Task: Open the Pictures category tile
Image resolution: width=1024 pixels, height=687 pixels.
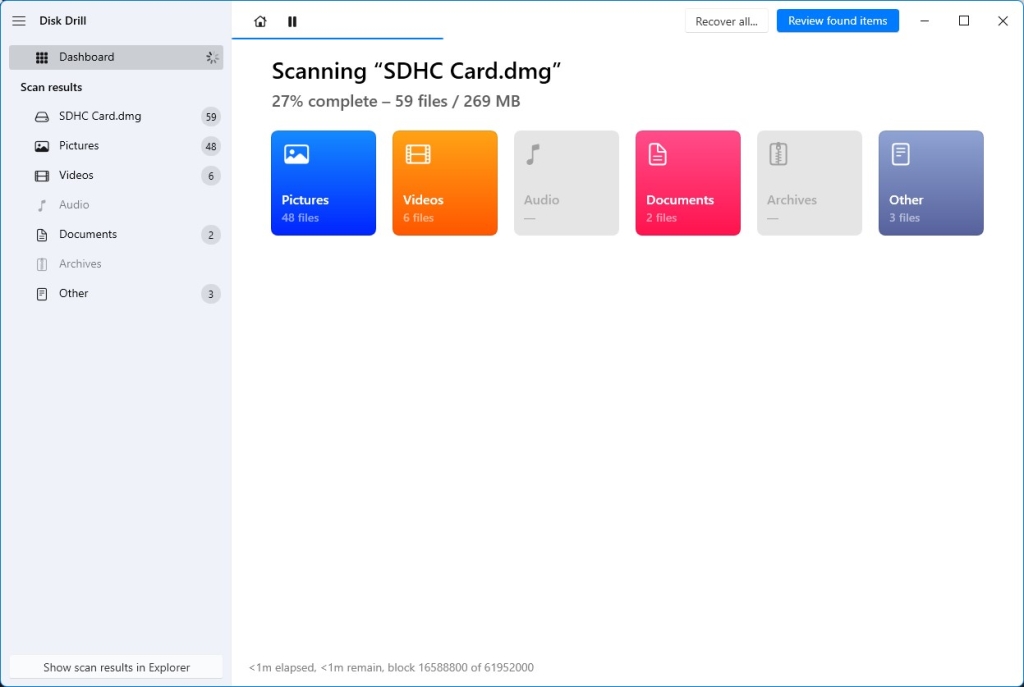Action: coord(323,182)
